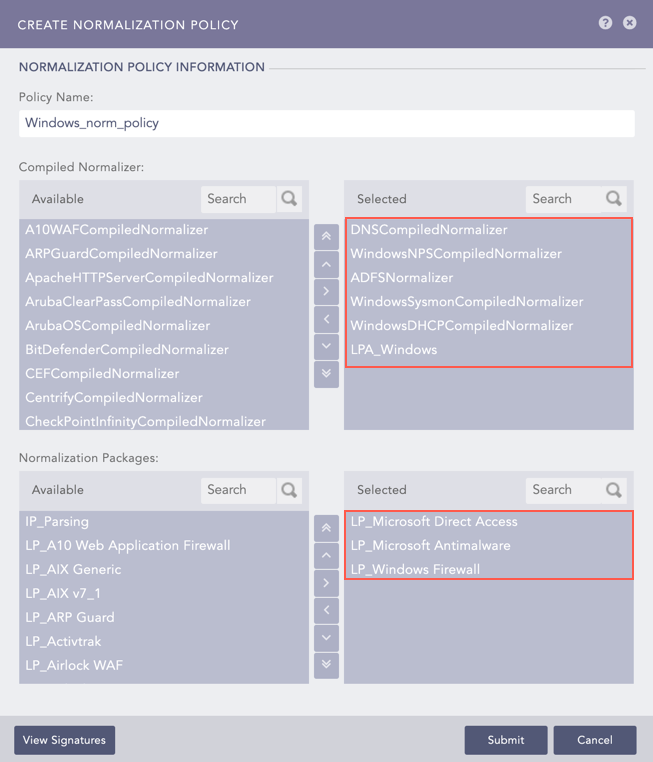Move normalization package up one position

pos(326,555)
